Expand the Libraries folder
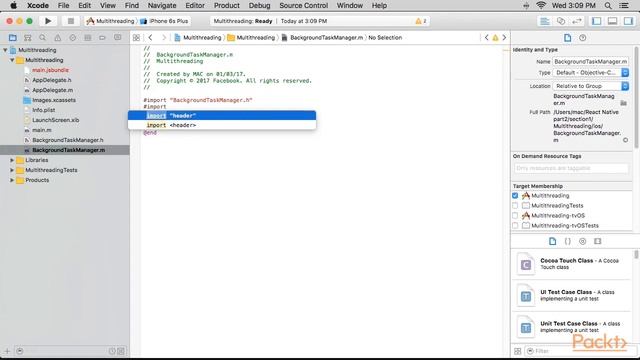640x360 pixels. click(x=12, y=160)
